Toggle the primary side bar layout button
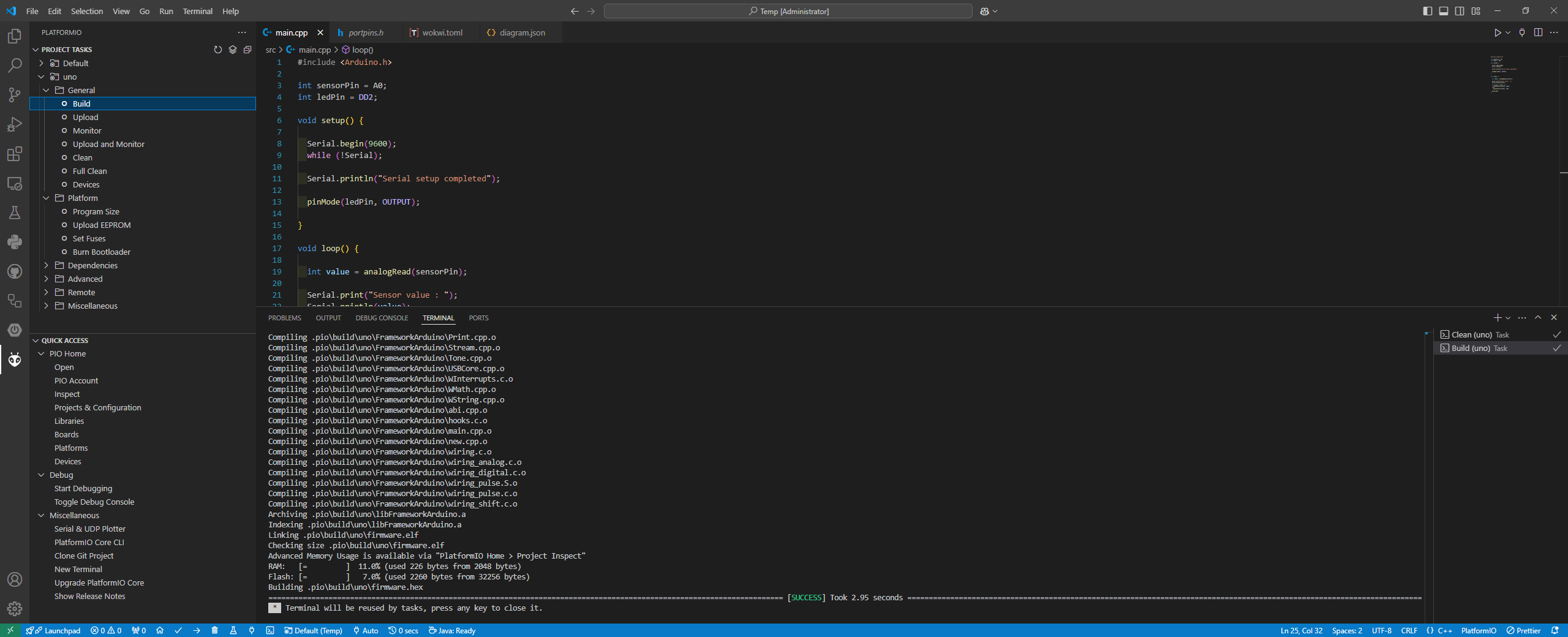 click(x=1428, y=11)
